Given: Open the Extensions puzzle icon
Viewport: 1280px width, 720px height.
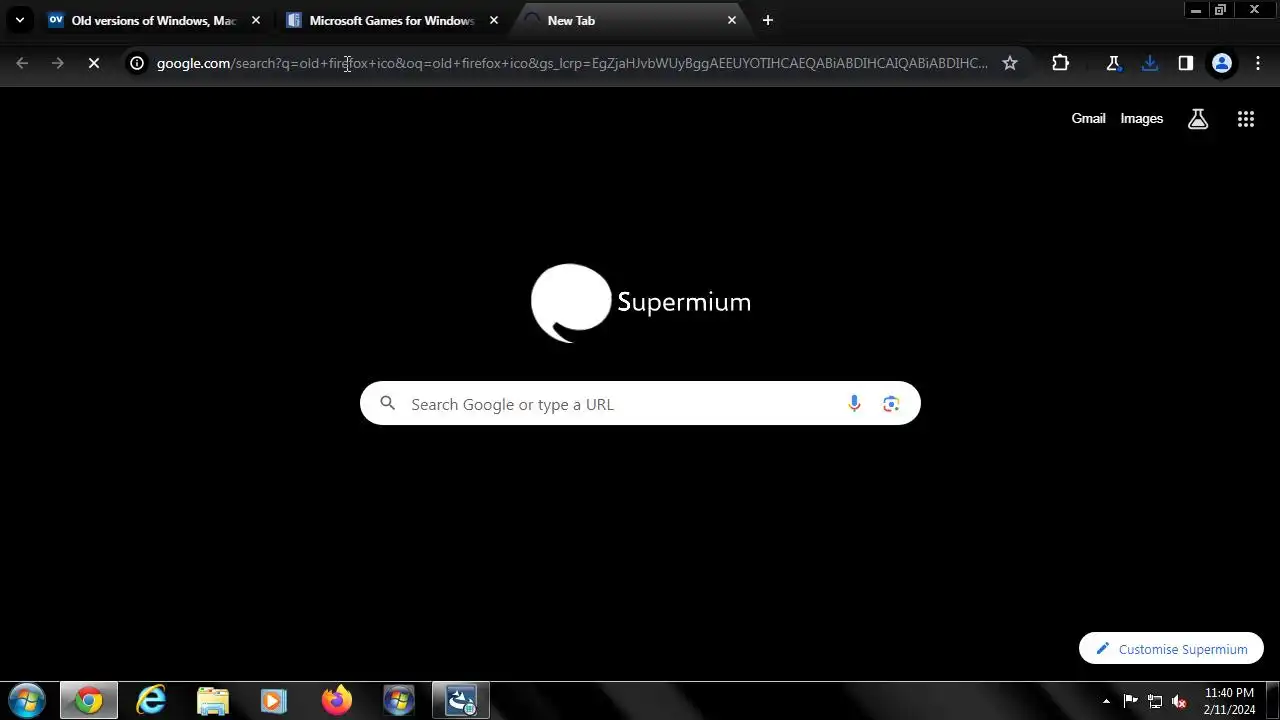Looking at the screenshot, I should [1061, 63].
